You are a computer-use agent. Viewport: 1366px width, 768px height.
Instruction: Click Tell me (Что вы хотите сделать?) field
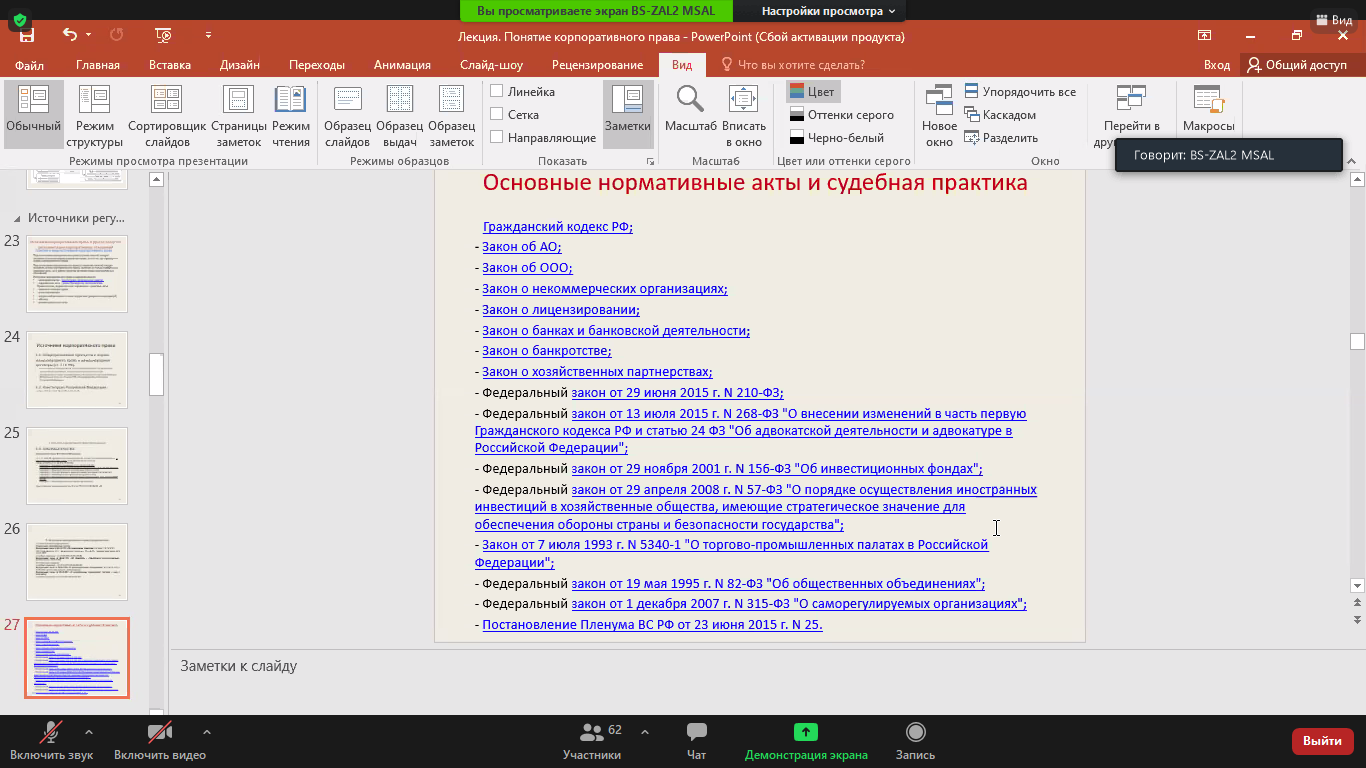(x=792, y=65)
